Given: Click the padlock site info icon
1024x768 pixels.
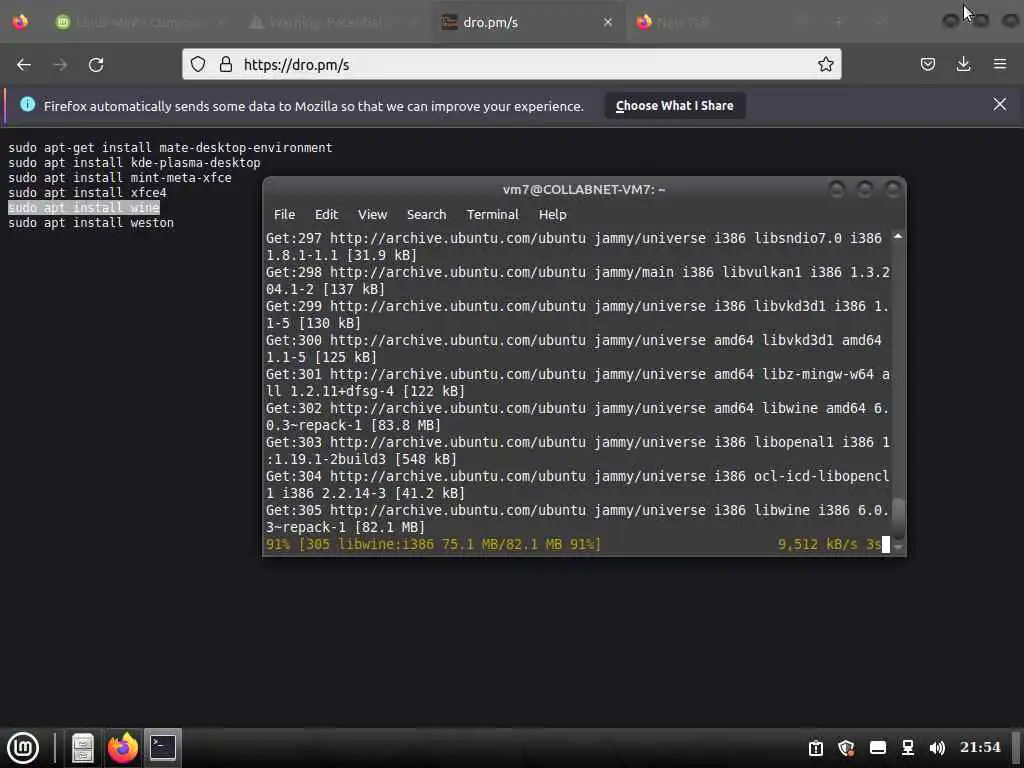Looking at the screenshot, I should point(226,64).
